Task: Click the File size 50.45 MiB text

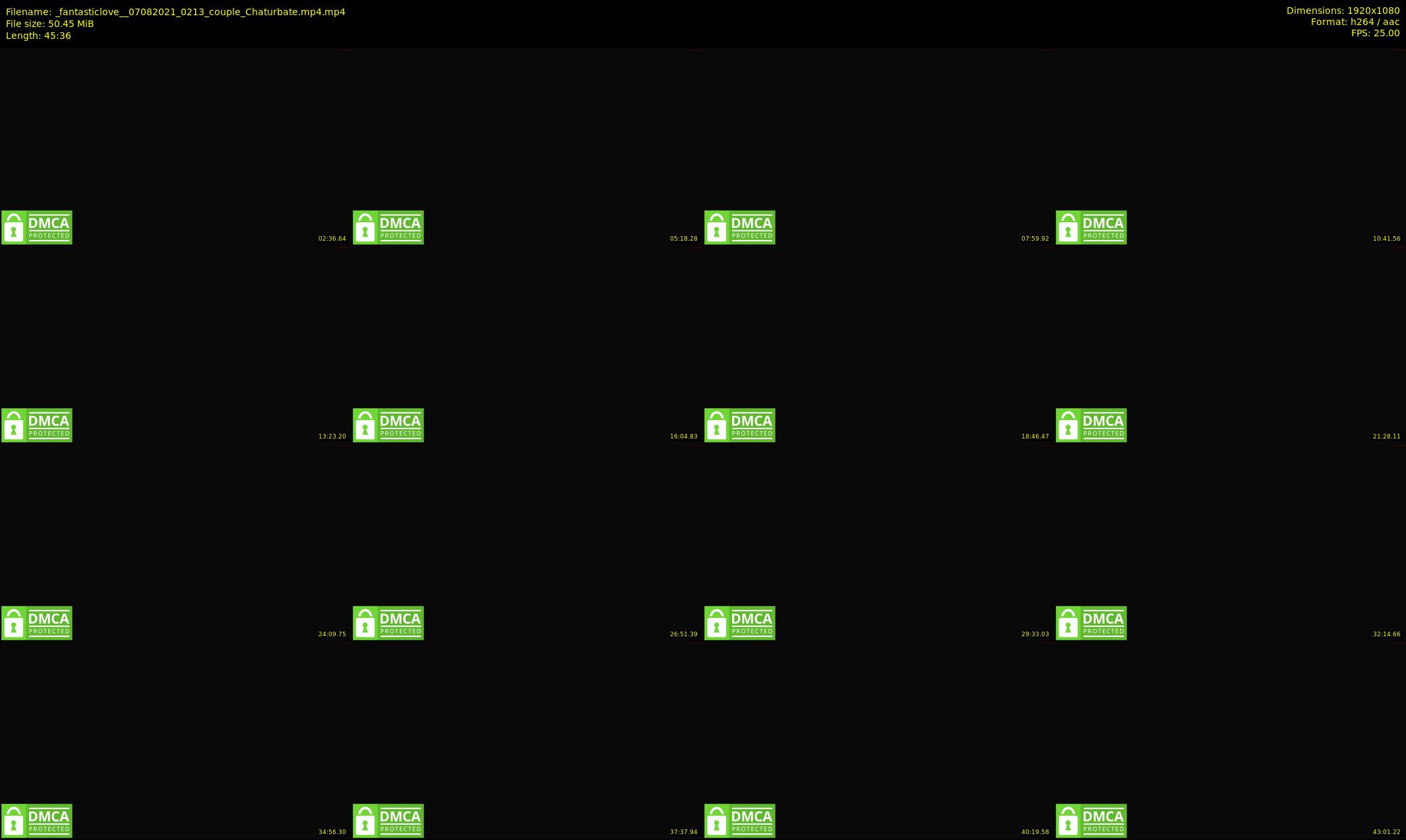Action: [x=50, y=24]
